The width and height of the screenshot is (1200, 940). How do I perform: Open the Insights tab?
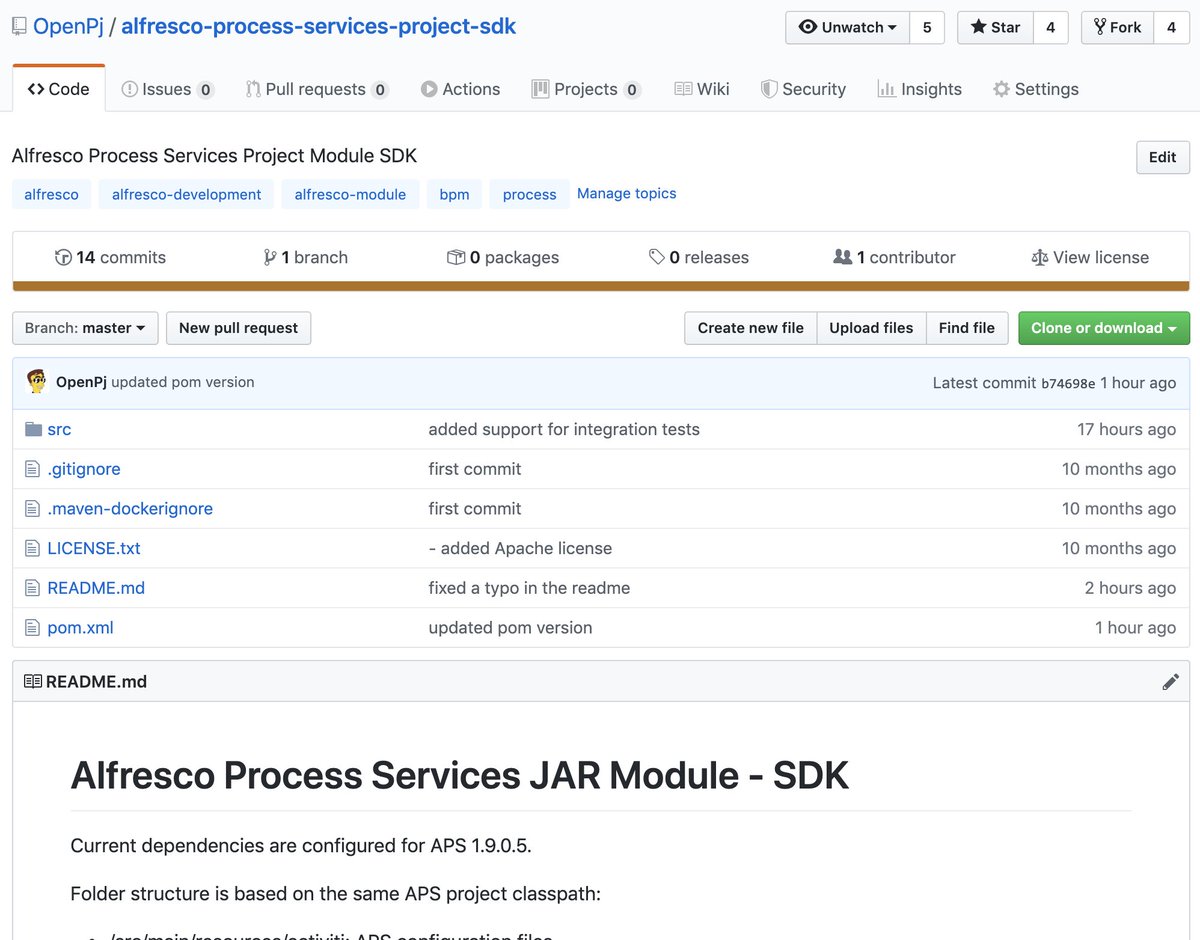click(x=919, y=89)
